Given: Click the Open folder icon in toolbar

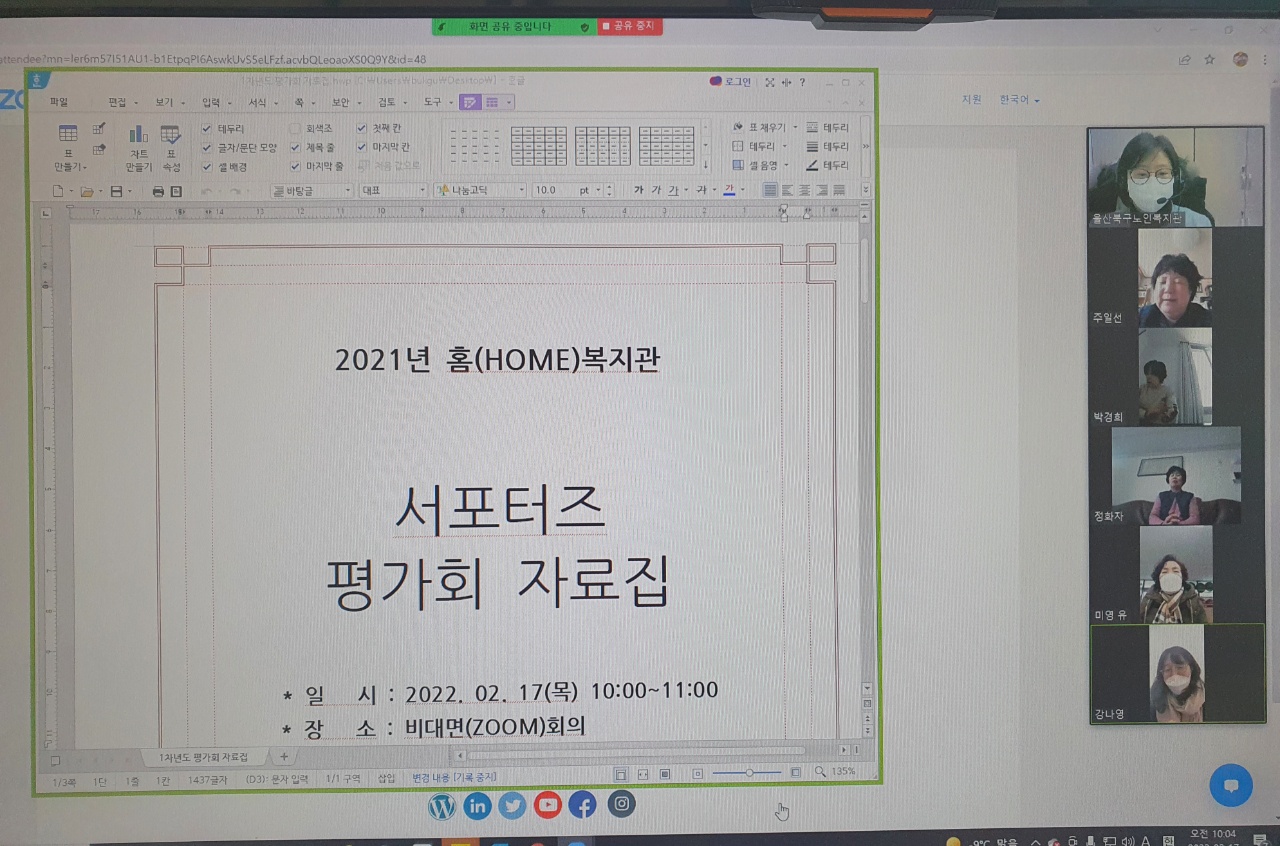Looking at the screenshot, I should pos(87,191).
